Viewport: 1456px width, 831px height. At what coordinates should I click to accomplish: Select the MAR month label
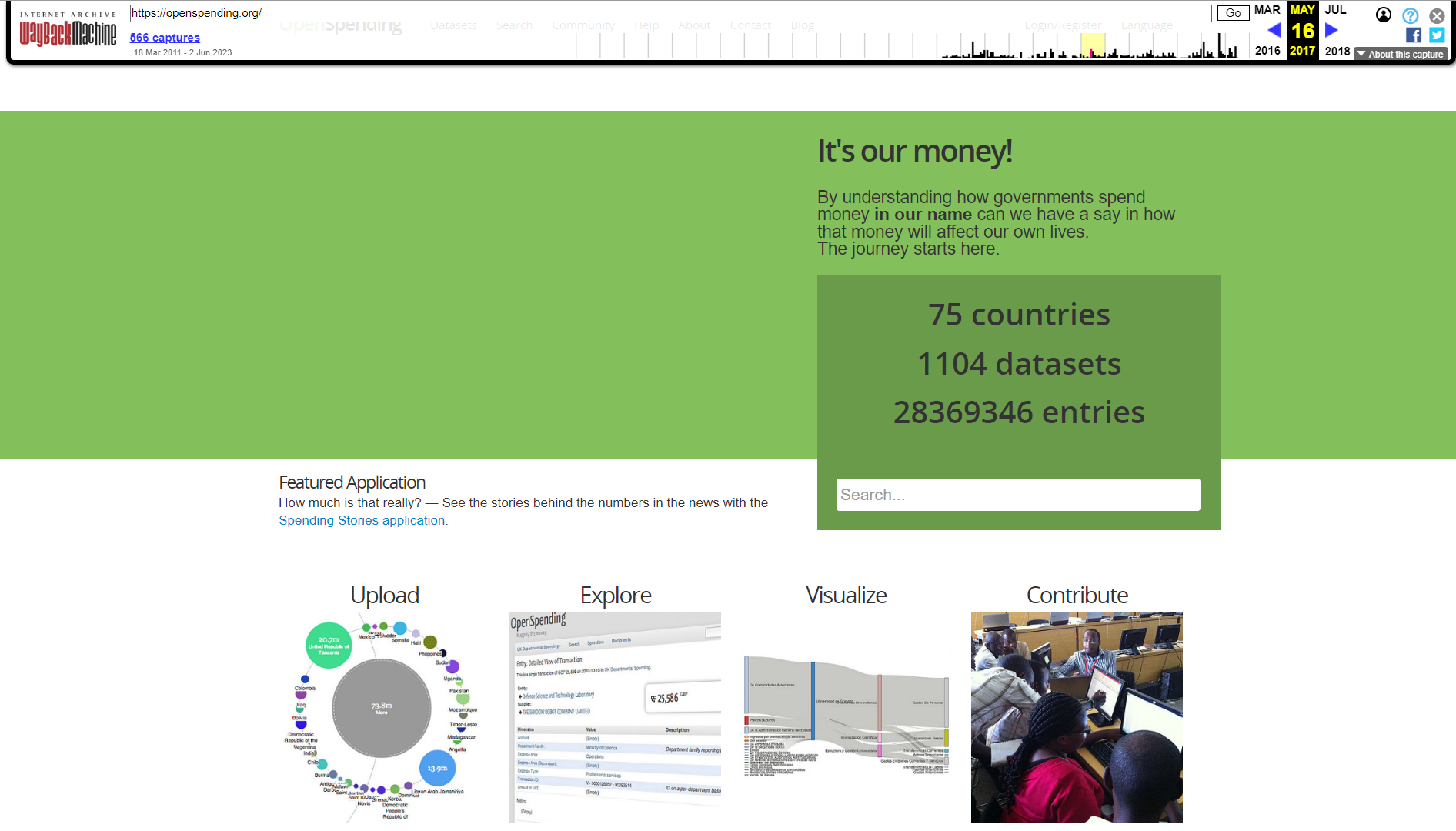click(1267, 10)
